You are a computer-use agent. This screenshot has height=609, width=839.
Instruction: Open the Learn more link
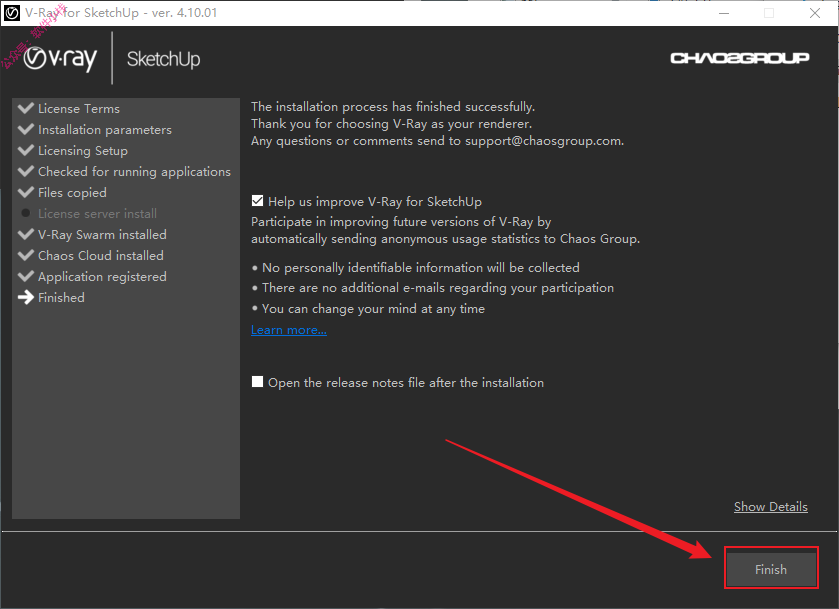point(289,330)
